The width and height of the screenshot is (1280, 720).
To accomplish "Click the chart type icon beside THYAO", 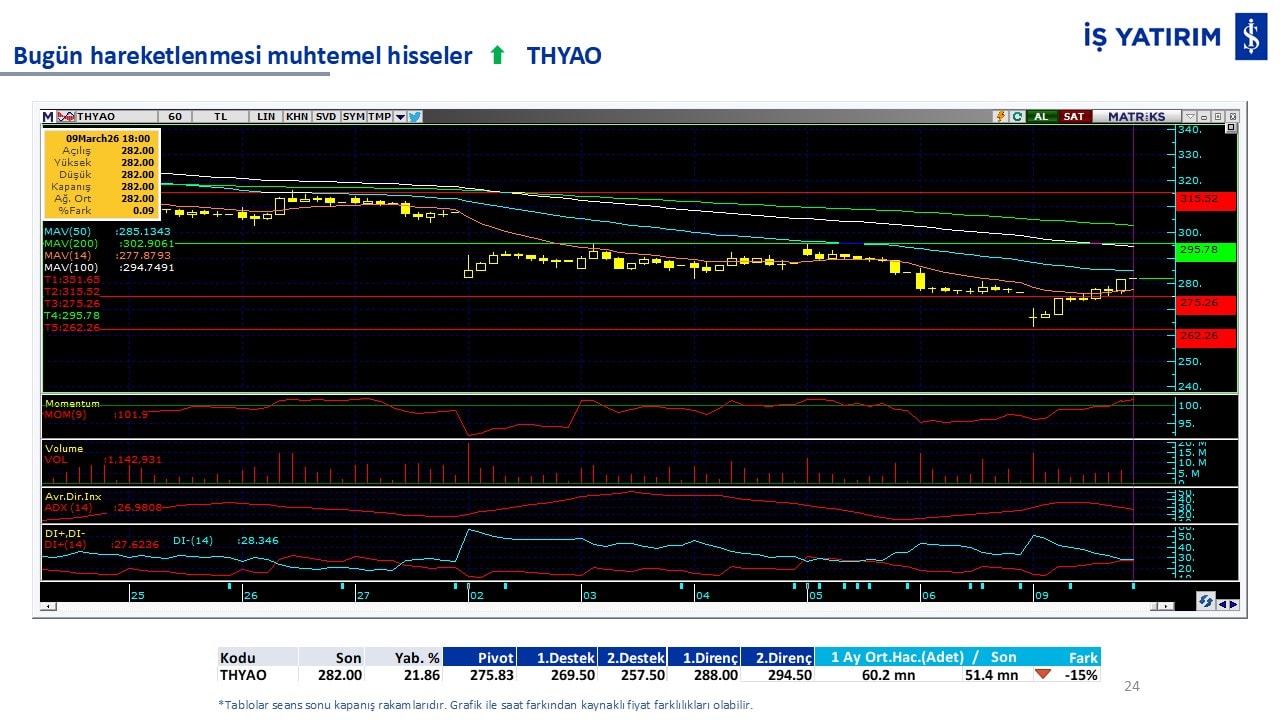I will [x=66, y=117].
